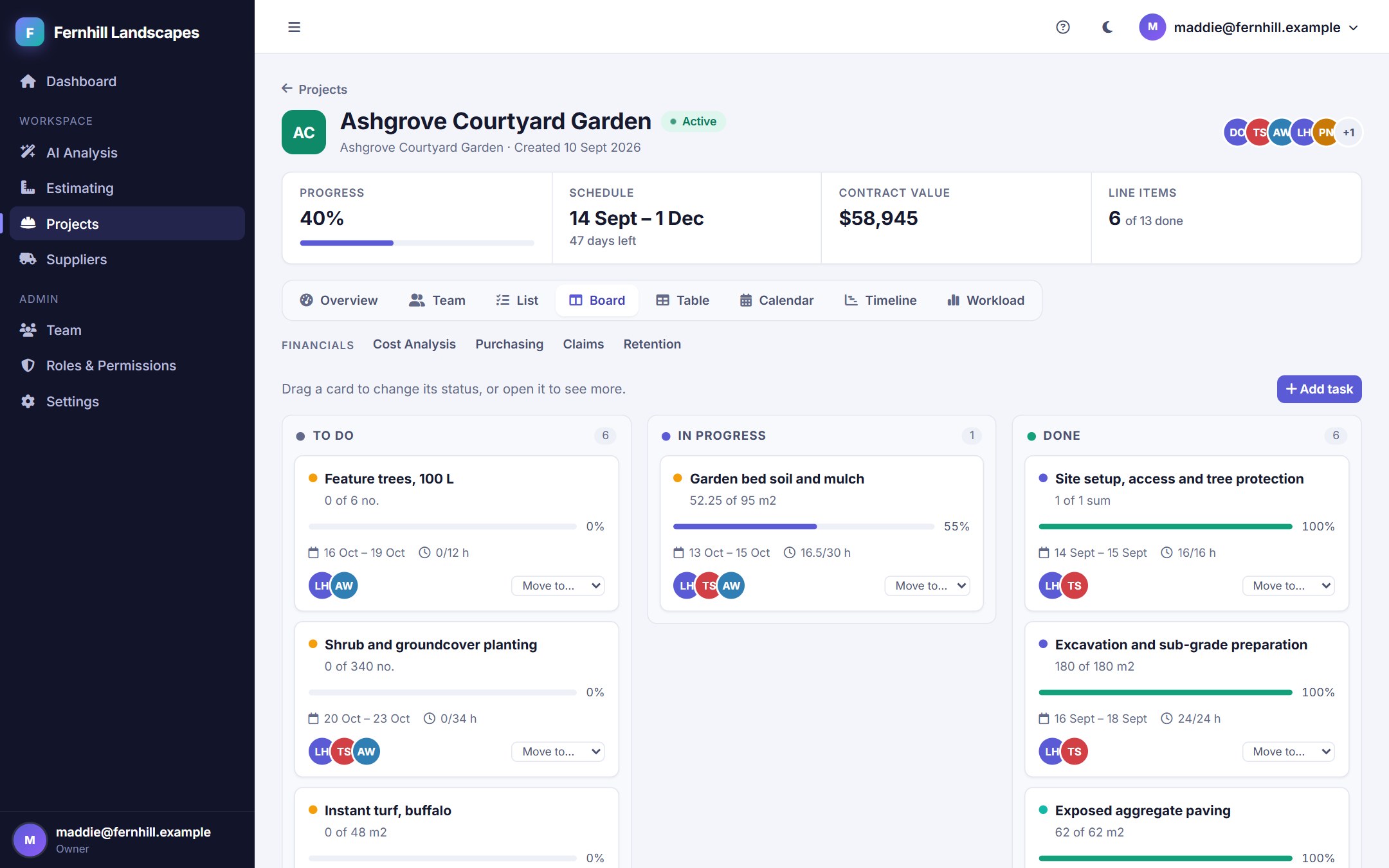This screenshot has width=1389, height=868.
Task: Switch to the List view tab
Action: 517,300
